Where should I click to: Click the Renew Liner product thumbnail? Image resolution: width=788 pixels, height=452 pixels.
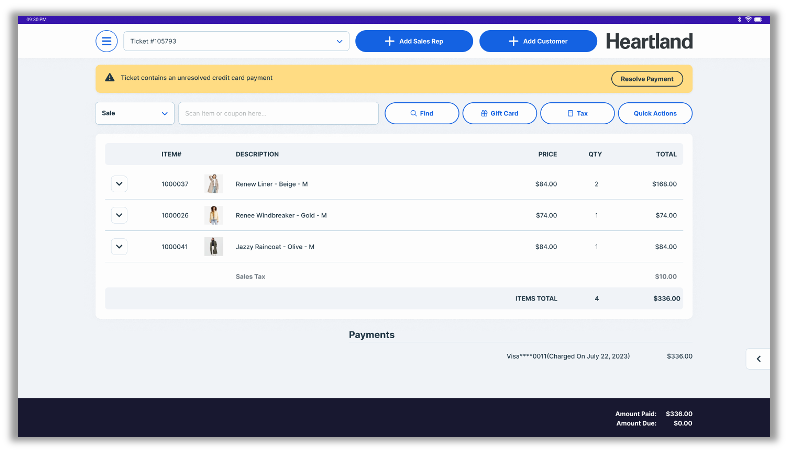coord(213,184)
